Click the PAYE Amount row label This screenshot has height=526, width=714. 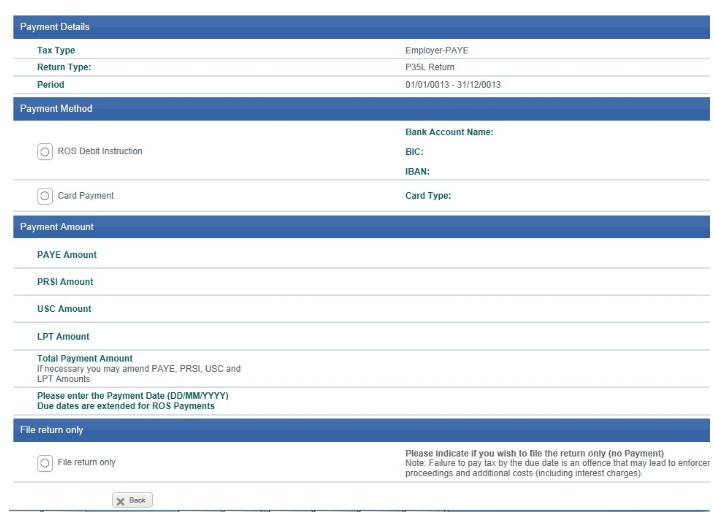pyautogui.click(x=67, y=255)
